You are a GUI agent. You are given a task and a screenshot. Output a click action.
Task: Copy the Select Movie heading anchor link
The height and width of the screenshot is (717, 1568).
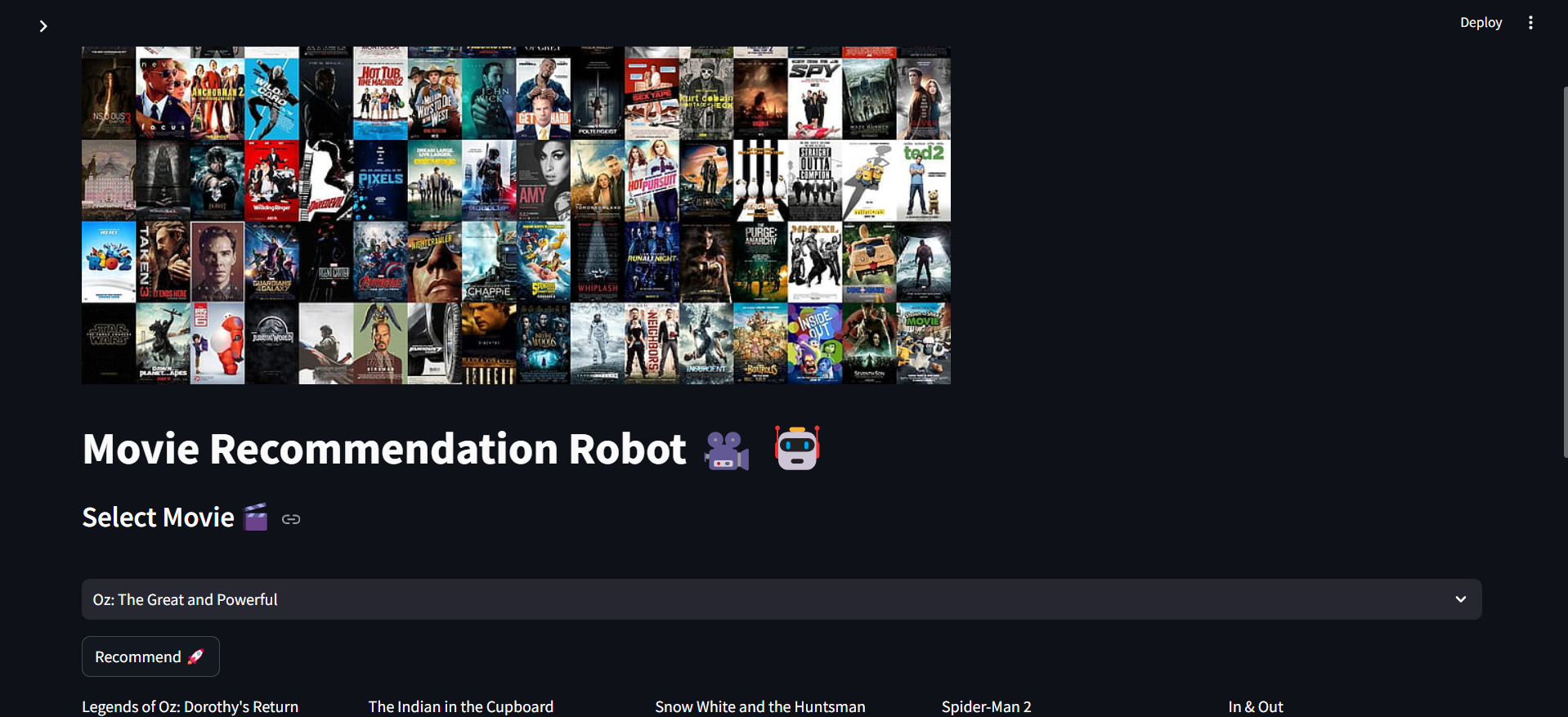coord(291,519)
